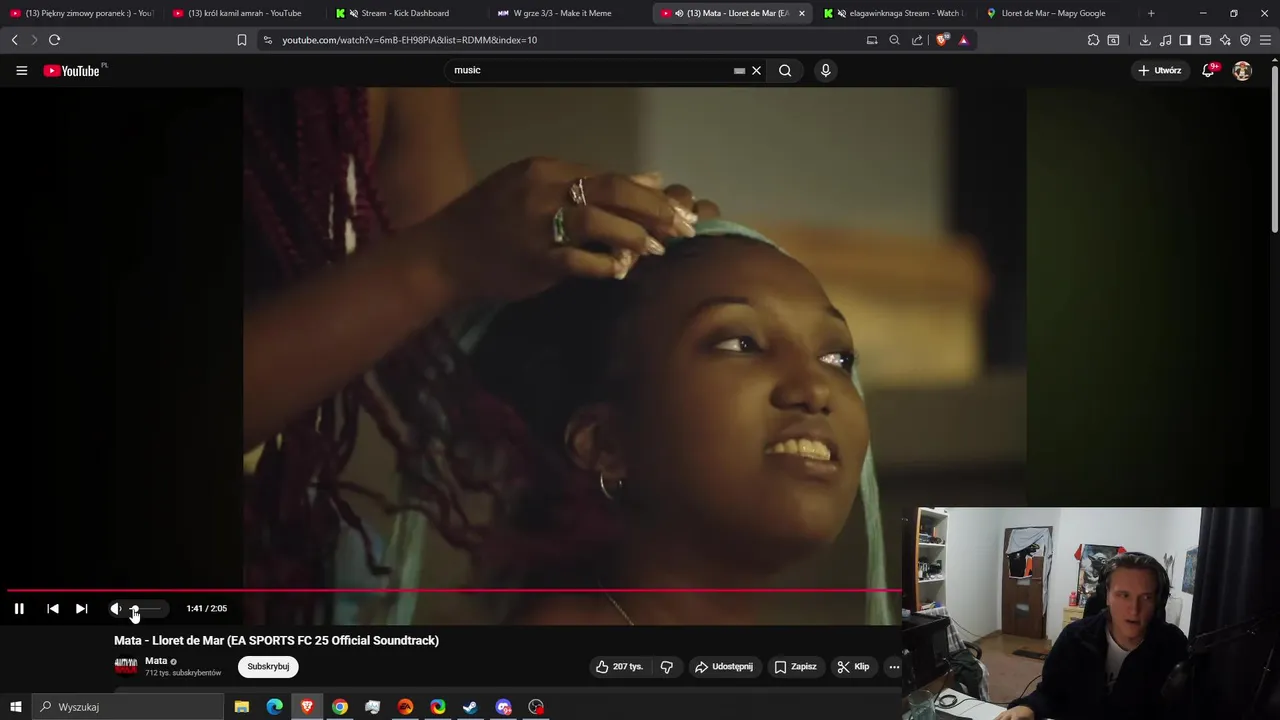The height and width of the screenshot is (720, 1280).
Task: Click the install/cast icon in address bar
Action: point(872,40)
